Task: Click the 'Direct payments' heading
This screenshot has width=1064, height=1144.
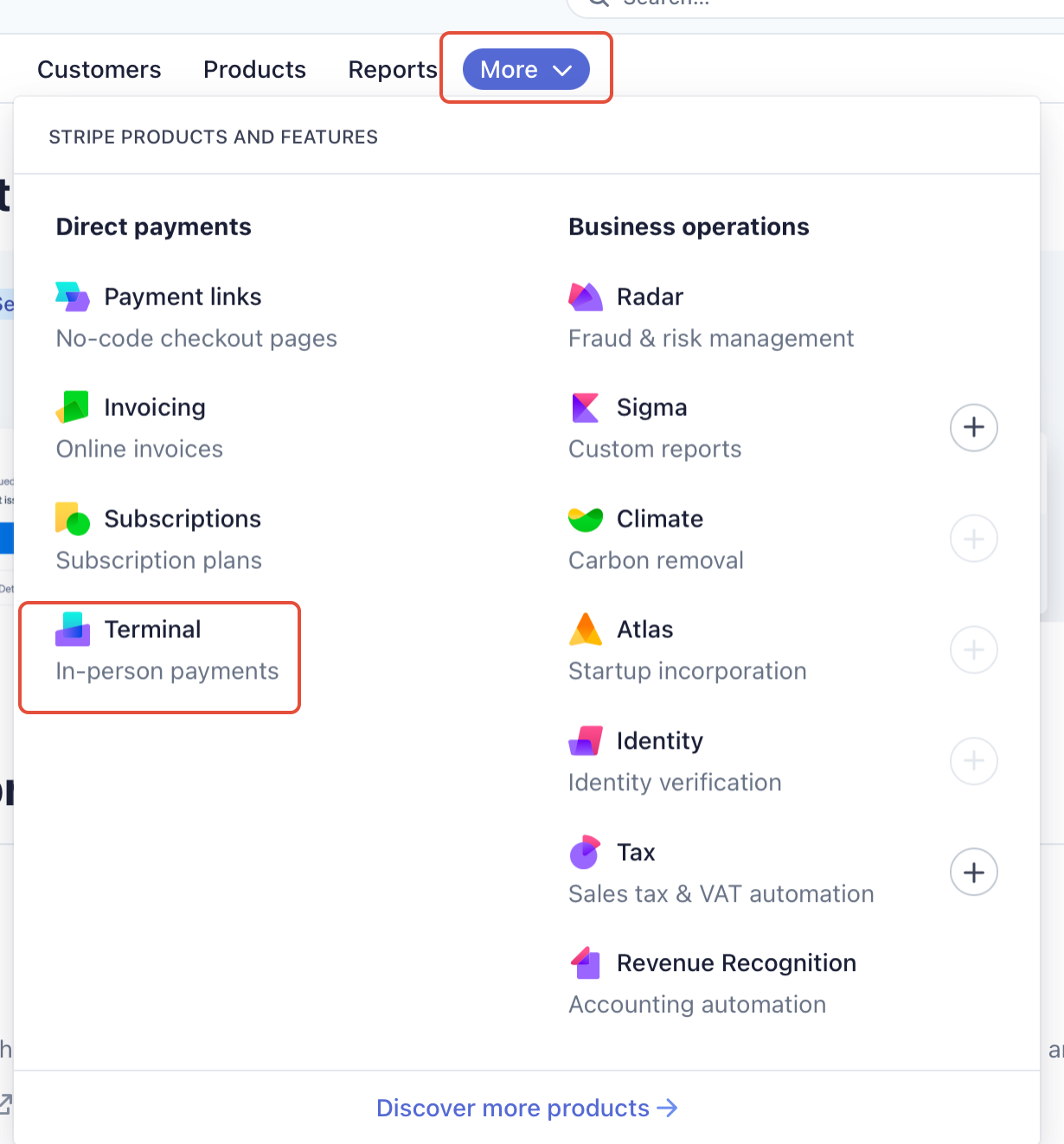Action: click(x=153, y=227)
